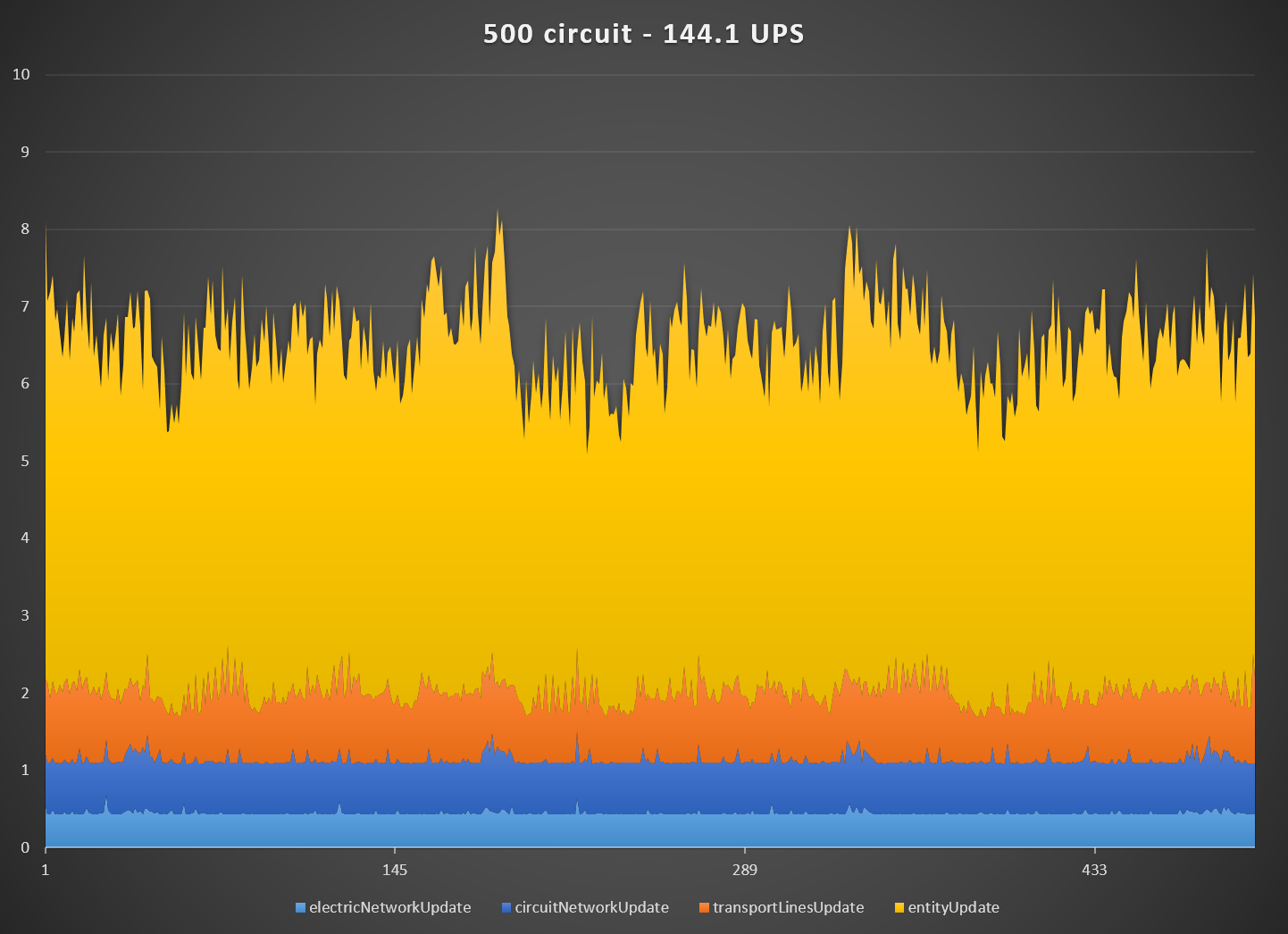Select the electricNetworkUpdate legend label
1288x934 pixels.
(x=389, y=907)
